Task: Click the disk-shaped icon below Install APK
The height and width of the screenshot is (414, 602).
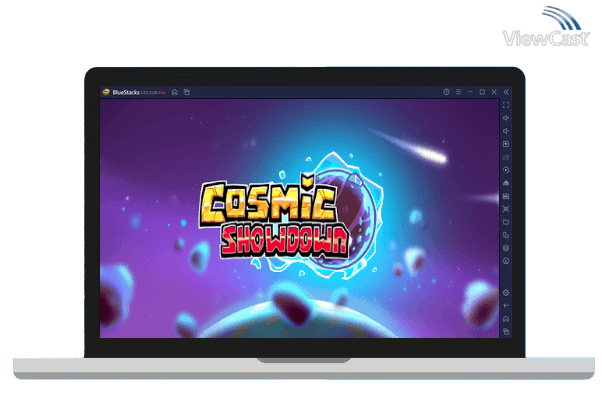Action: 506,196
